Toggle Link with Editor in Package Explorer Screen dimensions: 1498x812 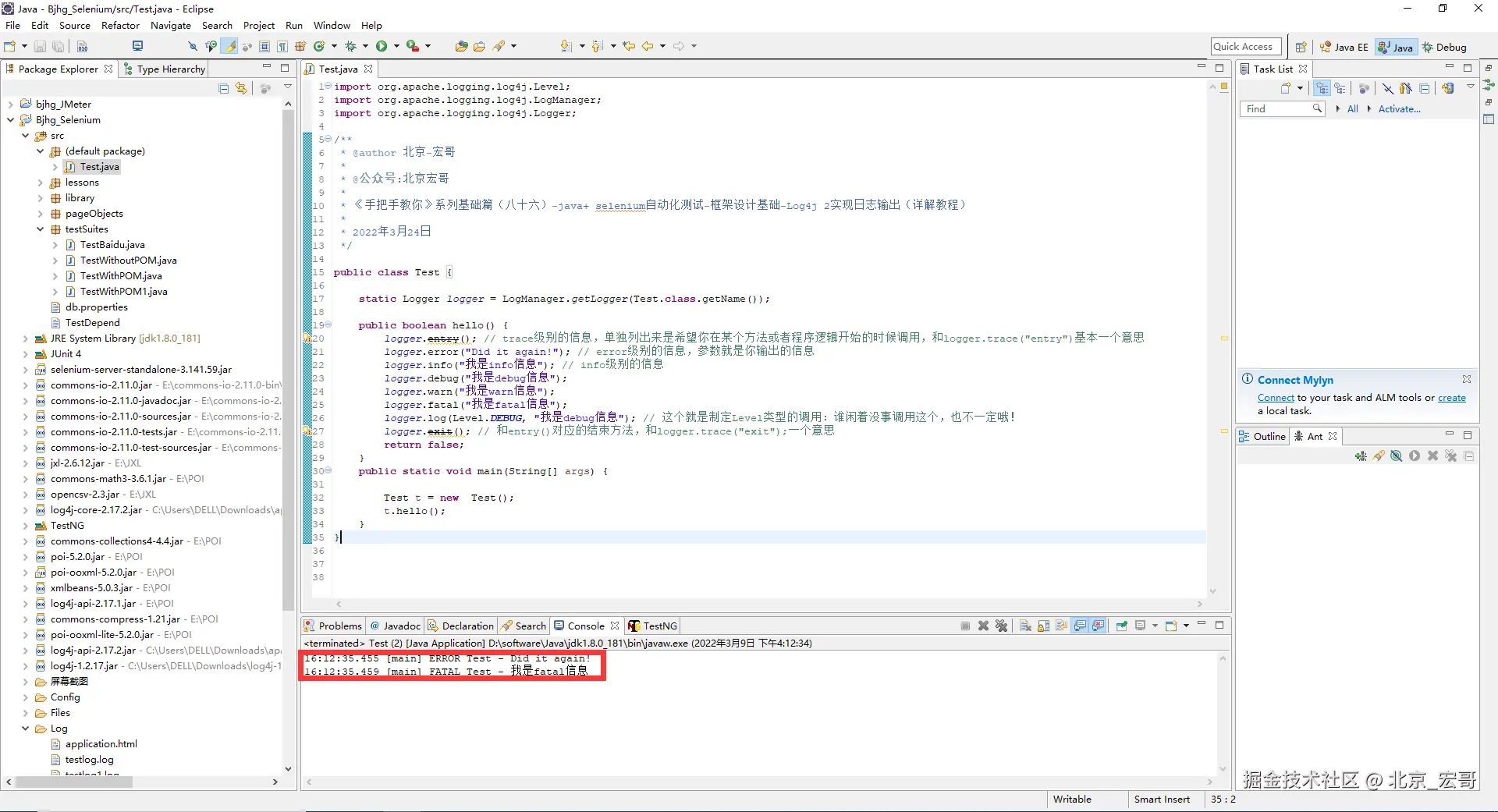242,89
